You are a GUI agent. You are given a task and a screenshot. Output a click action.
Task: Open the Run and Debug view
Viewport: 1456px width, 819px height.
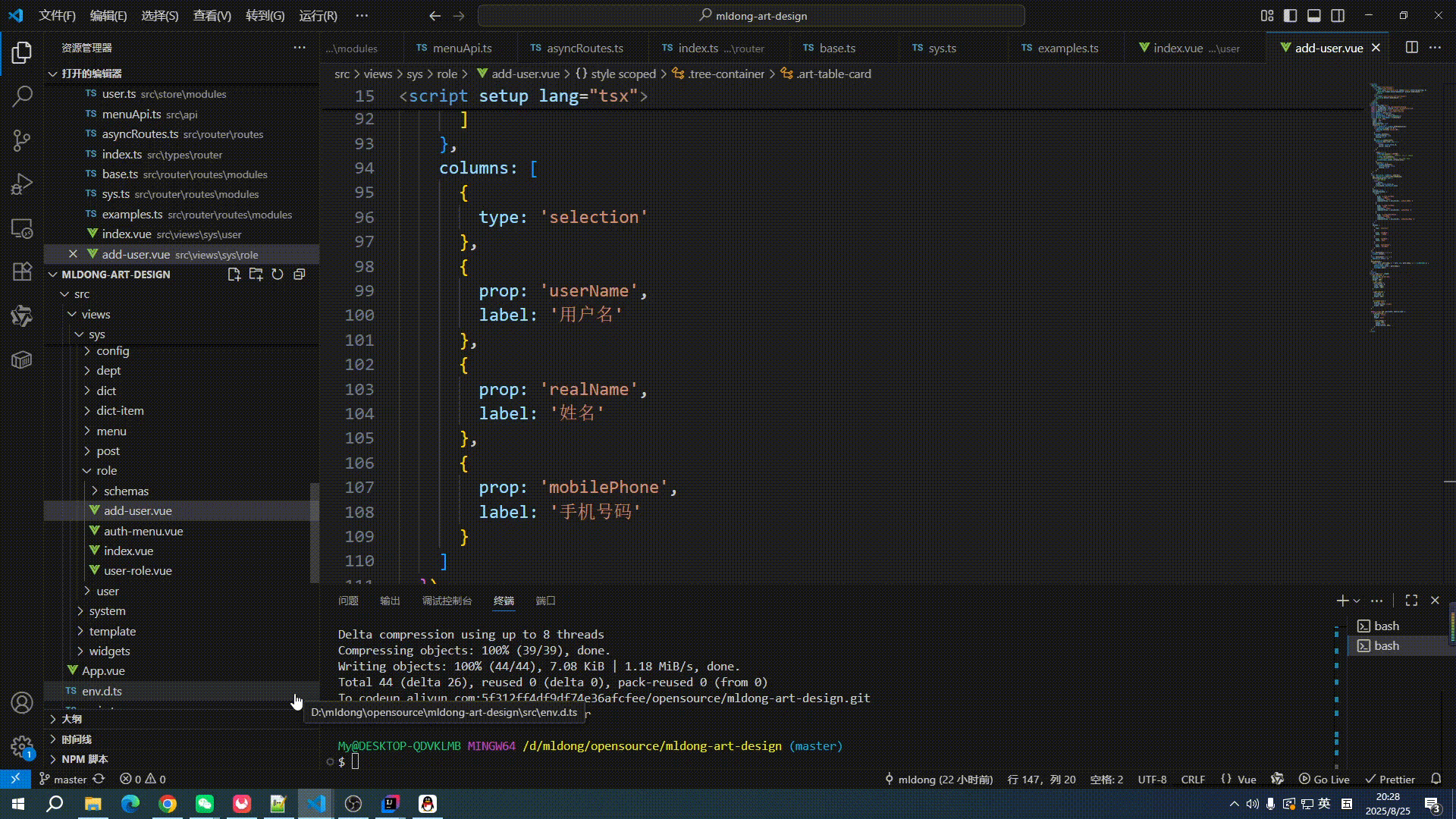pyautogui.click(x=22, y=184)
